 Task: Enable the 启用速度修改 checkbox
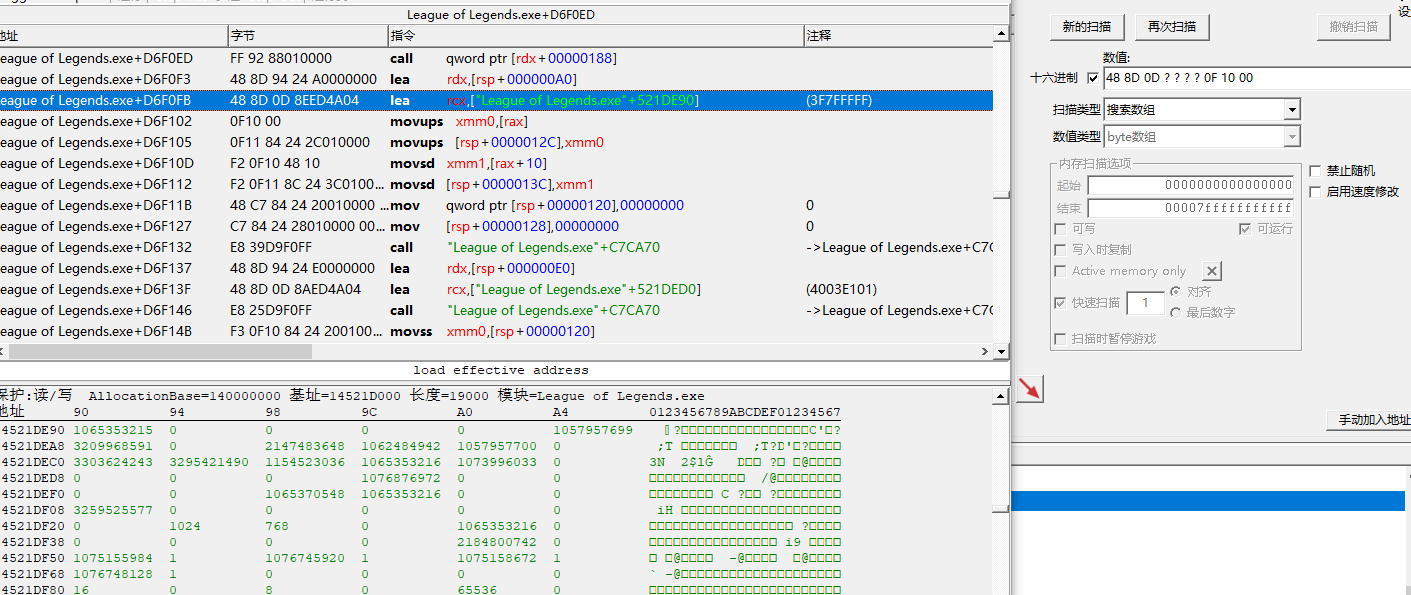coord(1315,192)
